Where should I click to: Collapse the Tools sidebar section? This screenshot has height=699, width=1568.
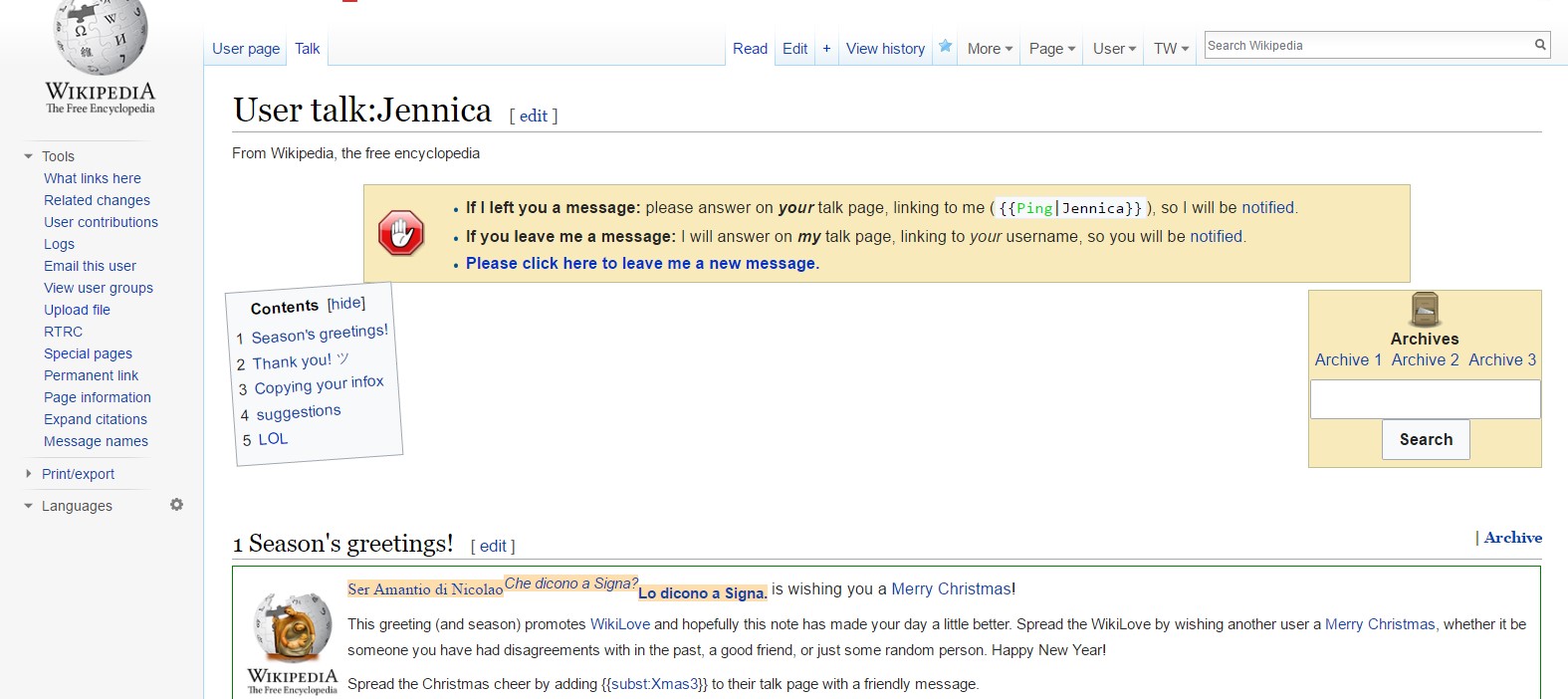click(x=28, y=156)
